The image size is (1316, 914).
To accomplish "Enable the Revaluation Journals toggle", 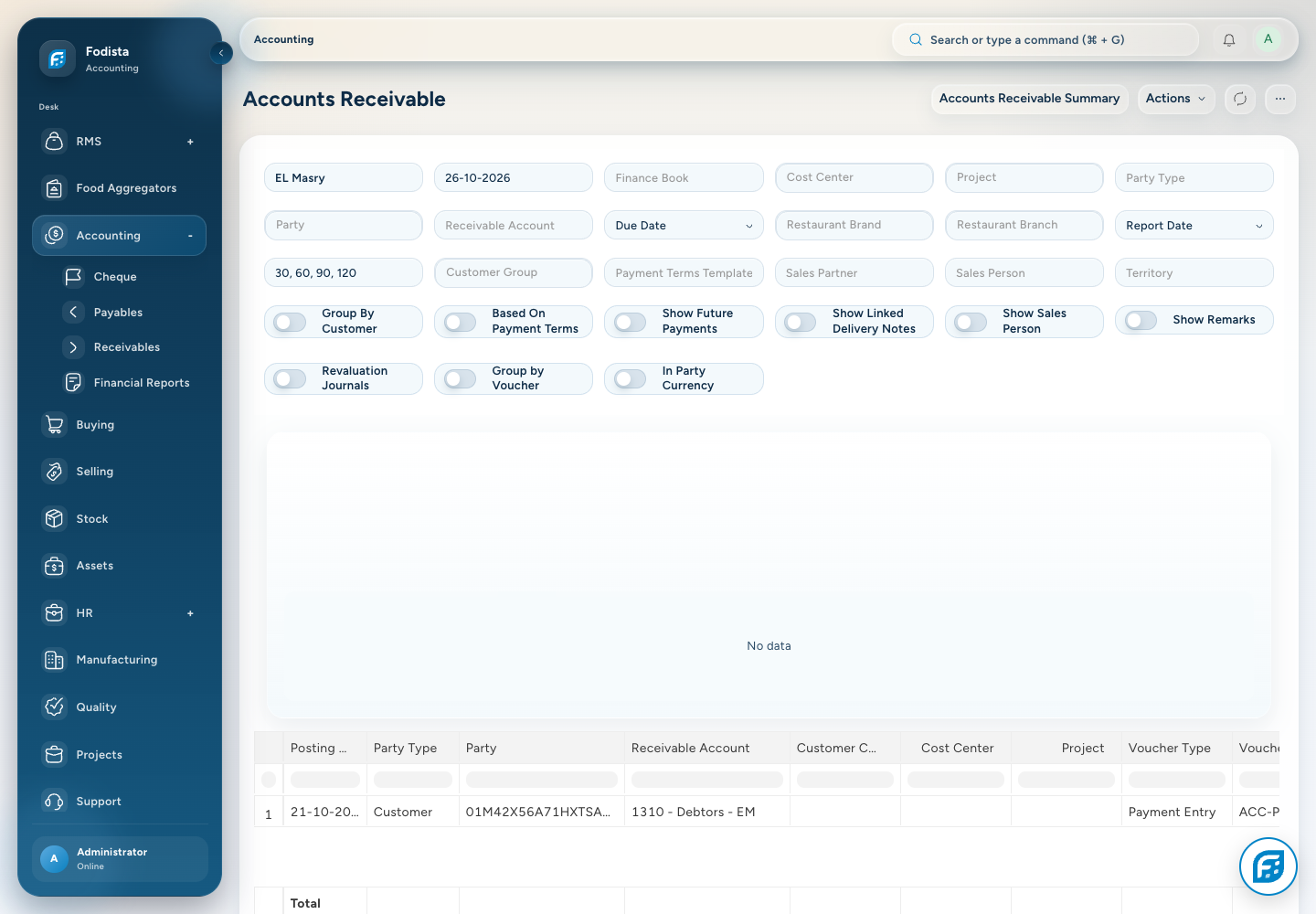I will point(290,378).
